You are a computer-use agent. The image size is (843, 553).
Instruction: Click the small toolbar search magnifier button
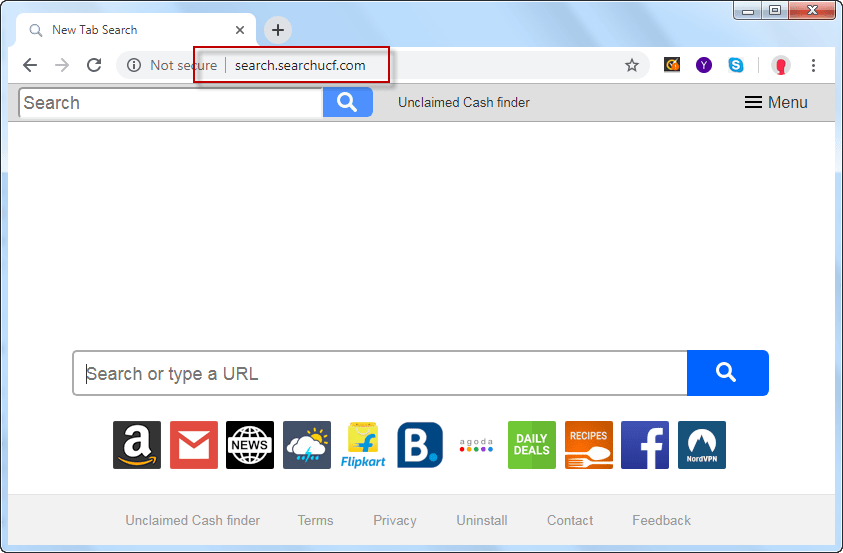coord(347,102)
